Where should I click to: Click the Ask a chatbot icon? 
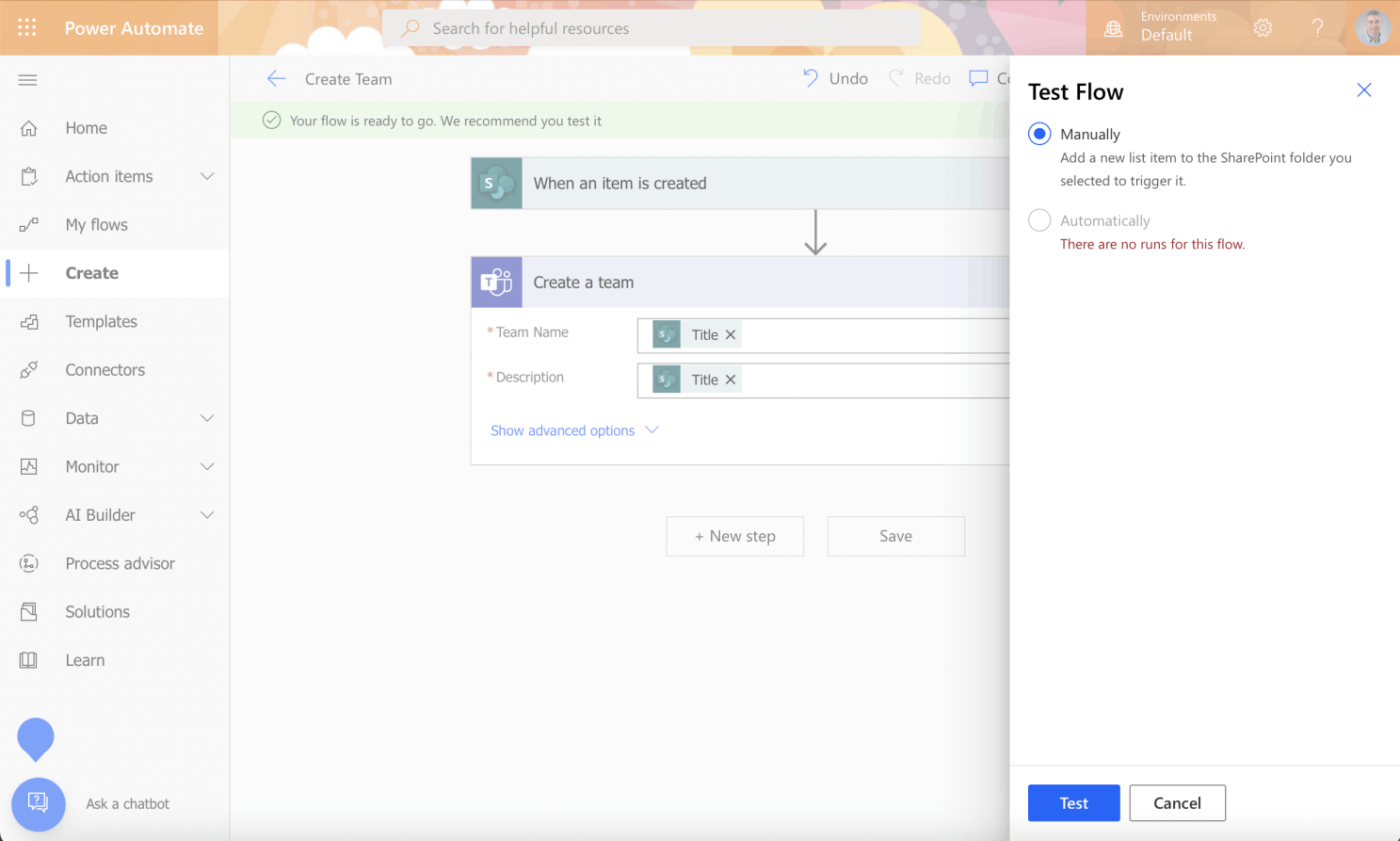click(39, 803)
